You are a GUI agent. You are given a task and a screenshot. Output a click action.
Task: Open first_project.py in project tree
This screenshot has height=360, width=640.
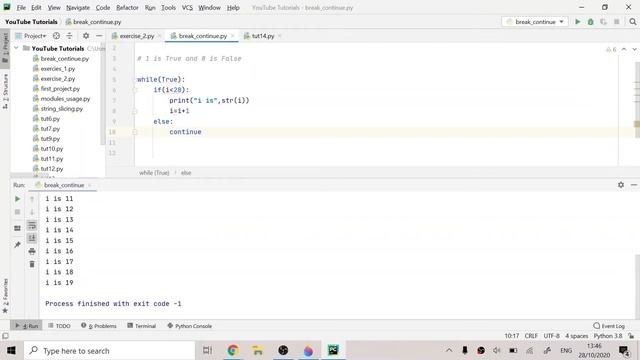(x=60, y=89)
